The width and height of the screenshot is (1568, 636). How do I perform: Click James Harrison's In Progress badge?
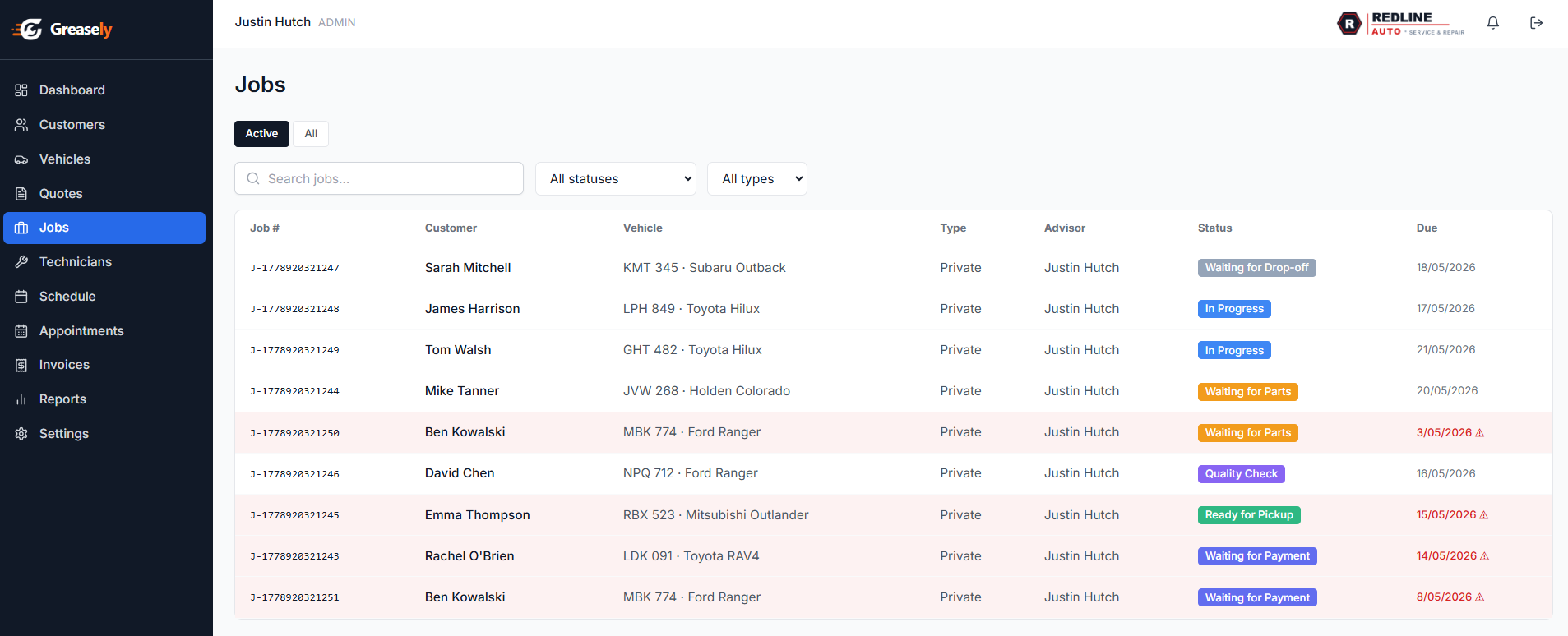tap(1234, 309)
